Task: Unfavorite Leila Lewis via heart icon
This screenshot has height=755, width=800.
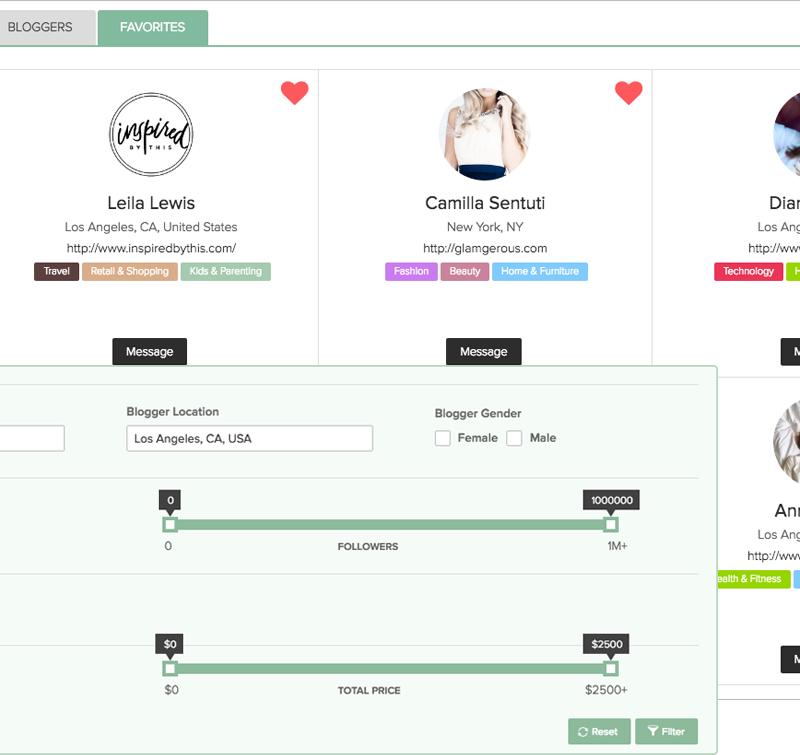Action: (x=294, y=93)
